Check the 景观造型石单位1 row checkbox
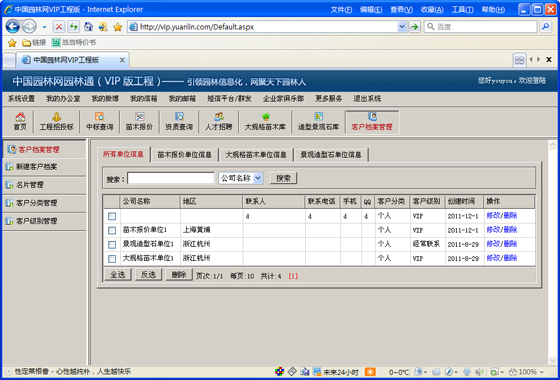 (112, 245)
